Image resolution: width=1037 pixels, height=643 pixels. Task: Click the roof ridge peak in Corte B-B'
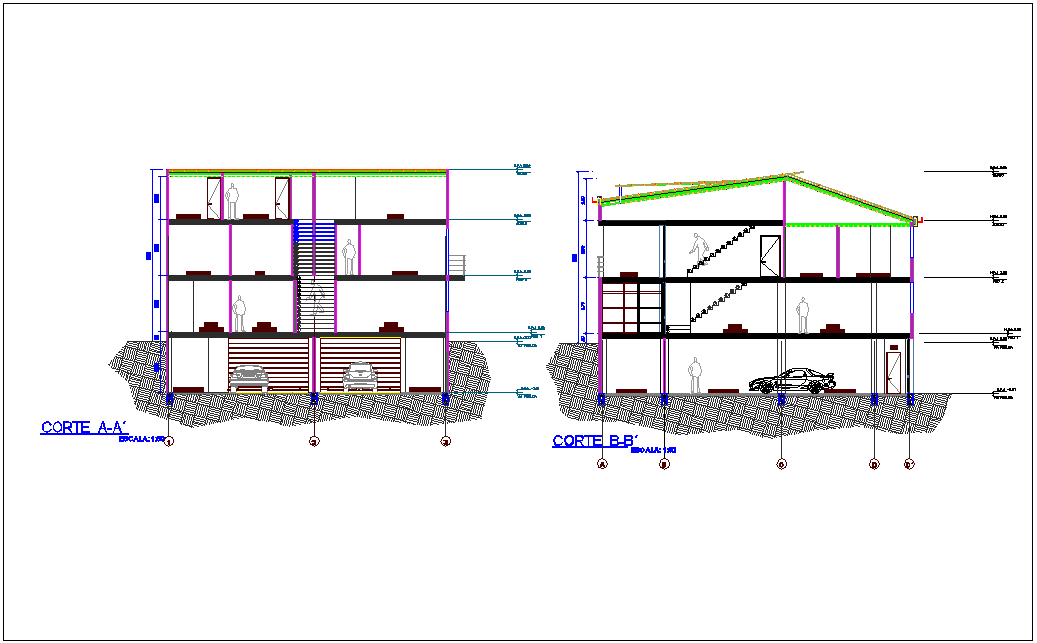784,177
